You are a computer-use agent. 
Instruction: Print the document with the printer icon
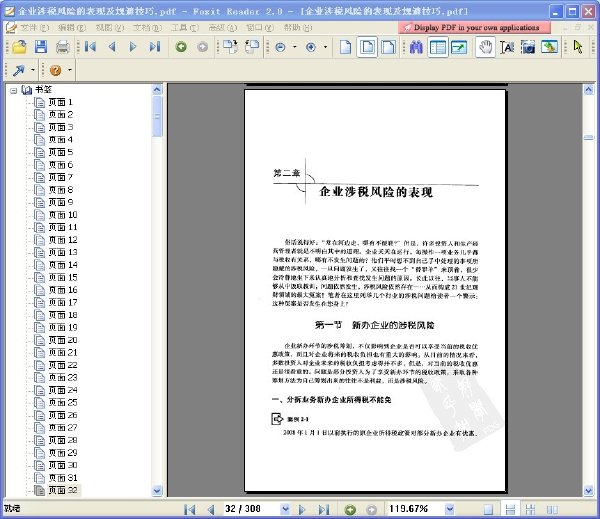[x=62, y=47]
